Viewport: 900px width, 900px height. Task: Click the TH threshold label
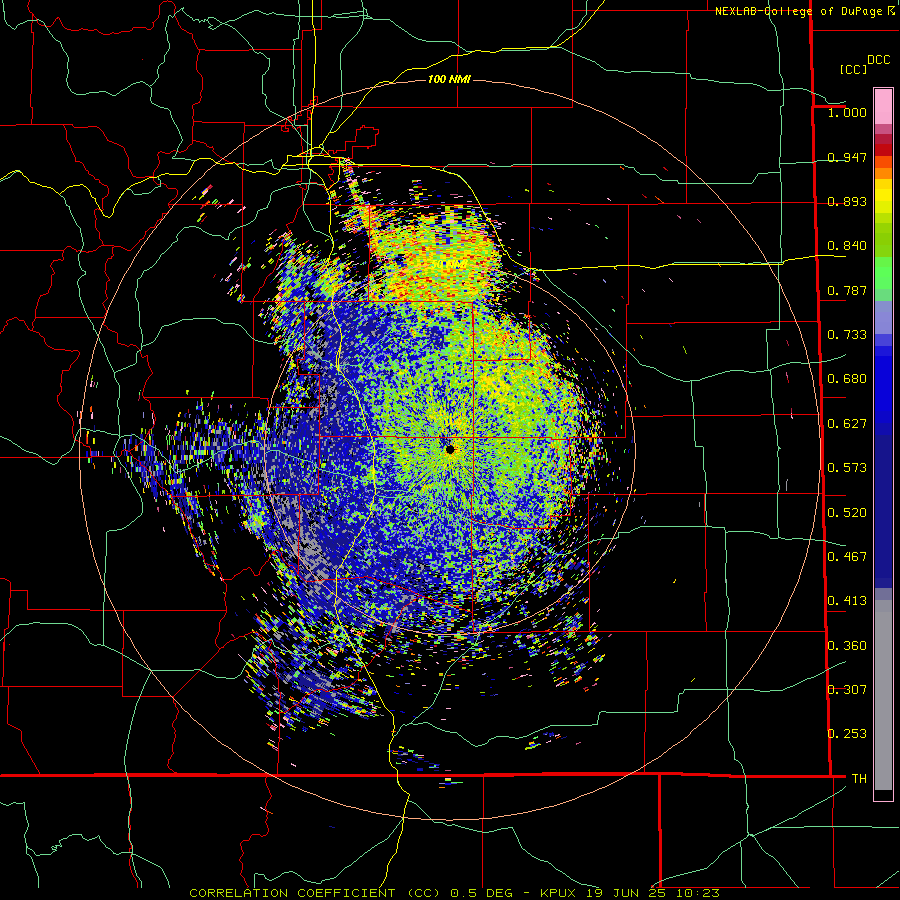point(859,779)
